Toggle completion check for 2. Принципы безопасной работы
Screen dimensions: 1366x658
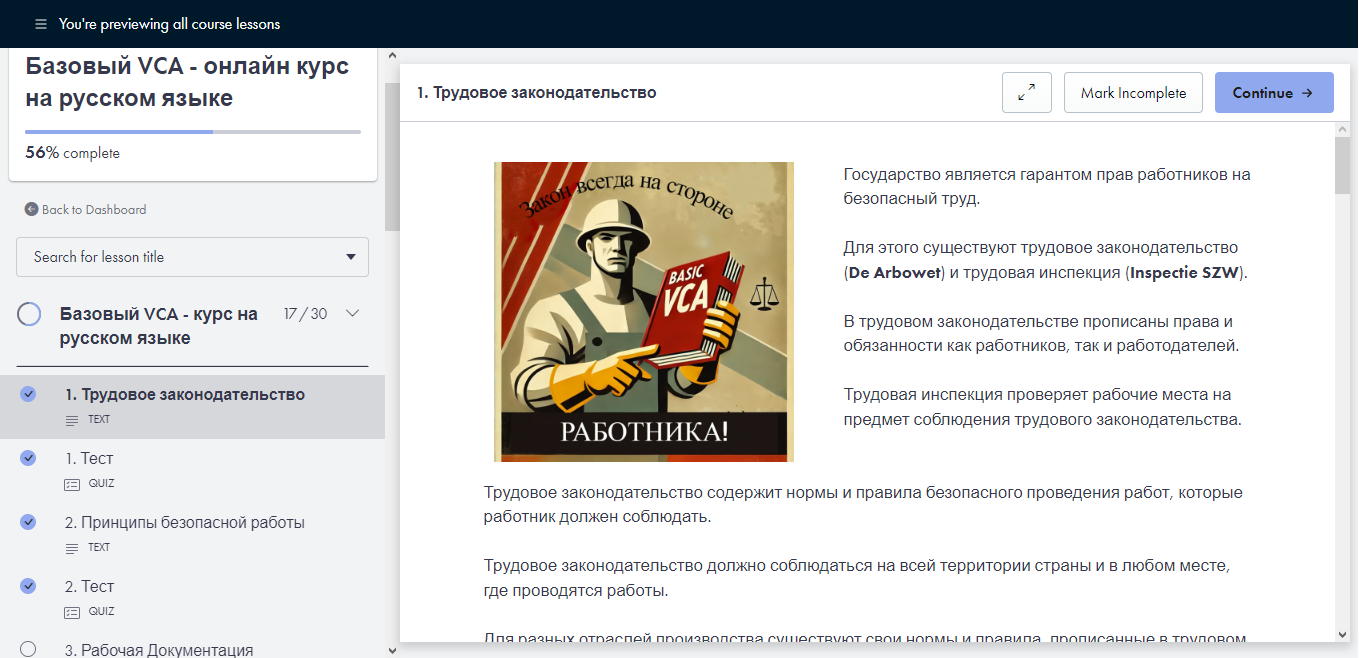(28, 522)
